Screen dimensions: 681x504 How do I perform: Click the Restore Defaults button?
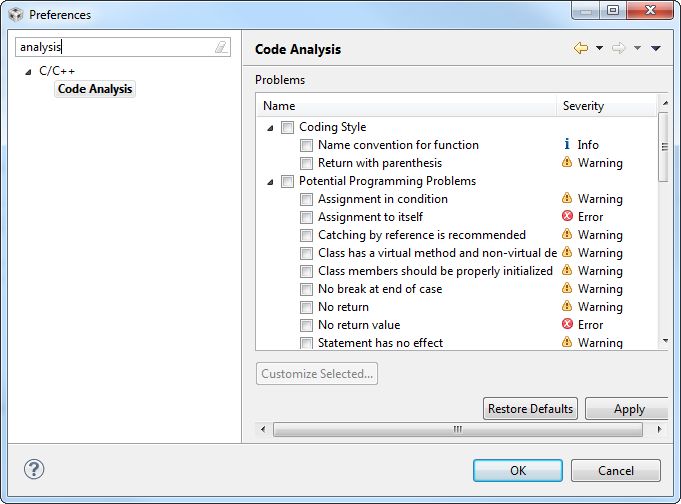tap(530, 409)
